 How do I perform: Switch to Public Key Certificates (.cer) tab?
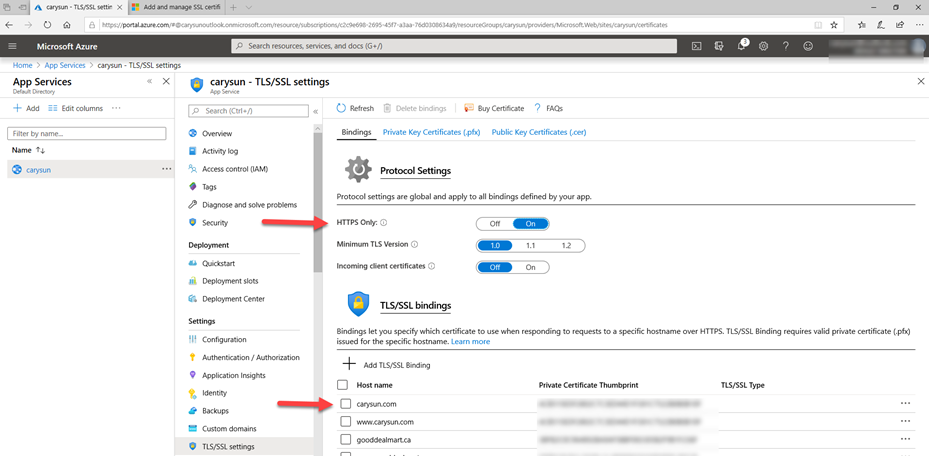539,132
